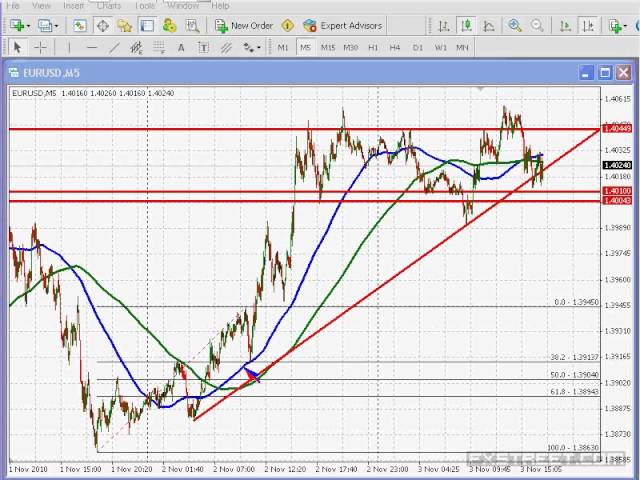
Task: Click the 1.40043 red price label
Action: click(x=617, y=200)
